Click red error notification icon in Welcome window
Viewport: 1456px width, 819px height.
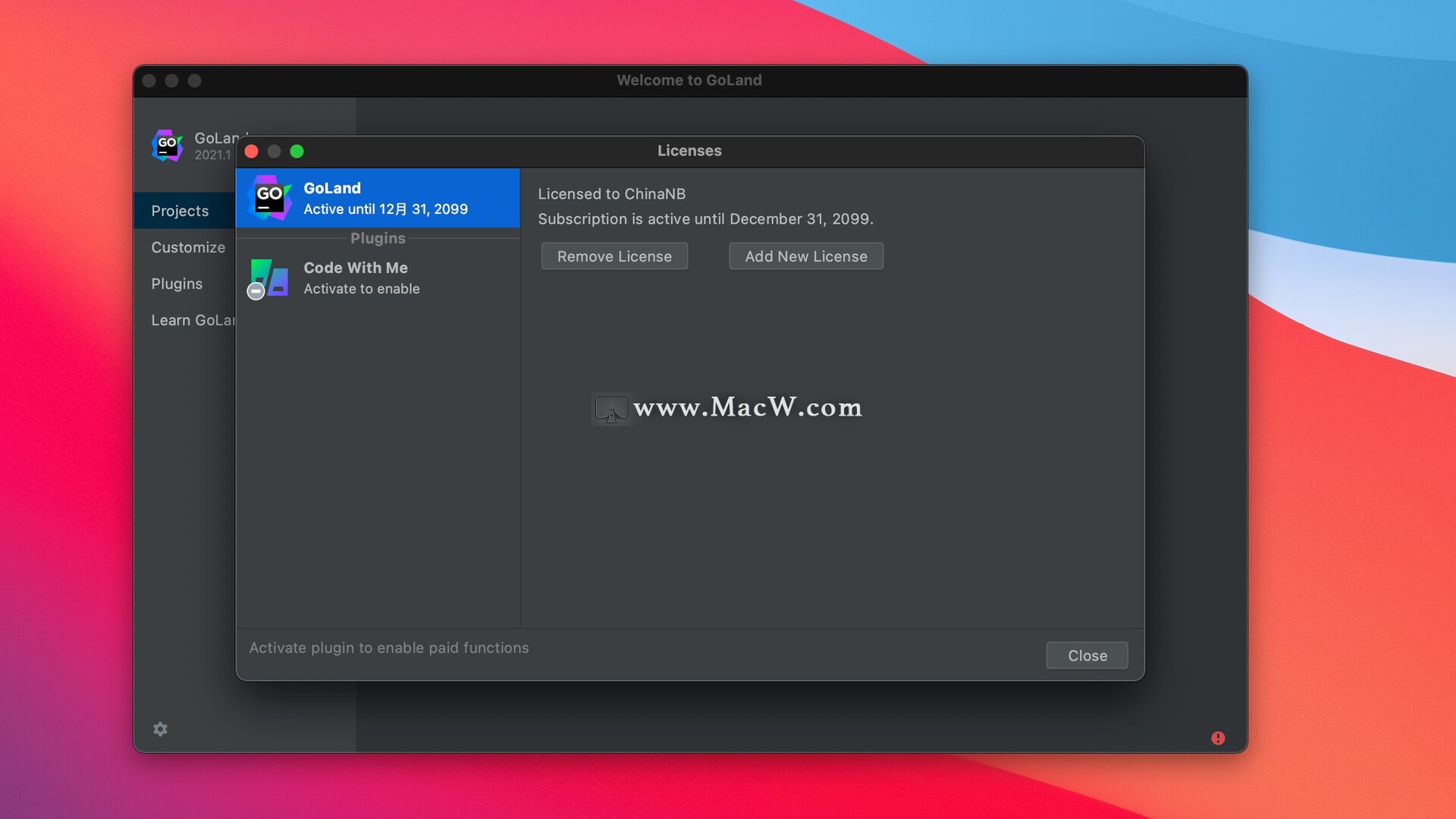[x=1218, y=738]
